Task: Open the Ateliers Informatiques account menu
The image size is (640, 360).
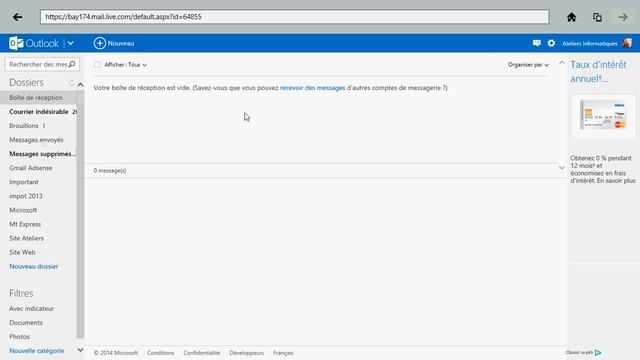Action: (x=589, y=43)
